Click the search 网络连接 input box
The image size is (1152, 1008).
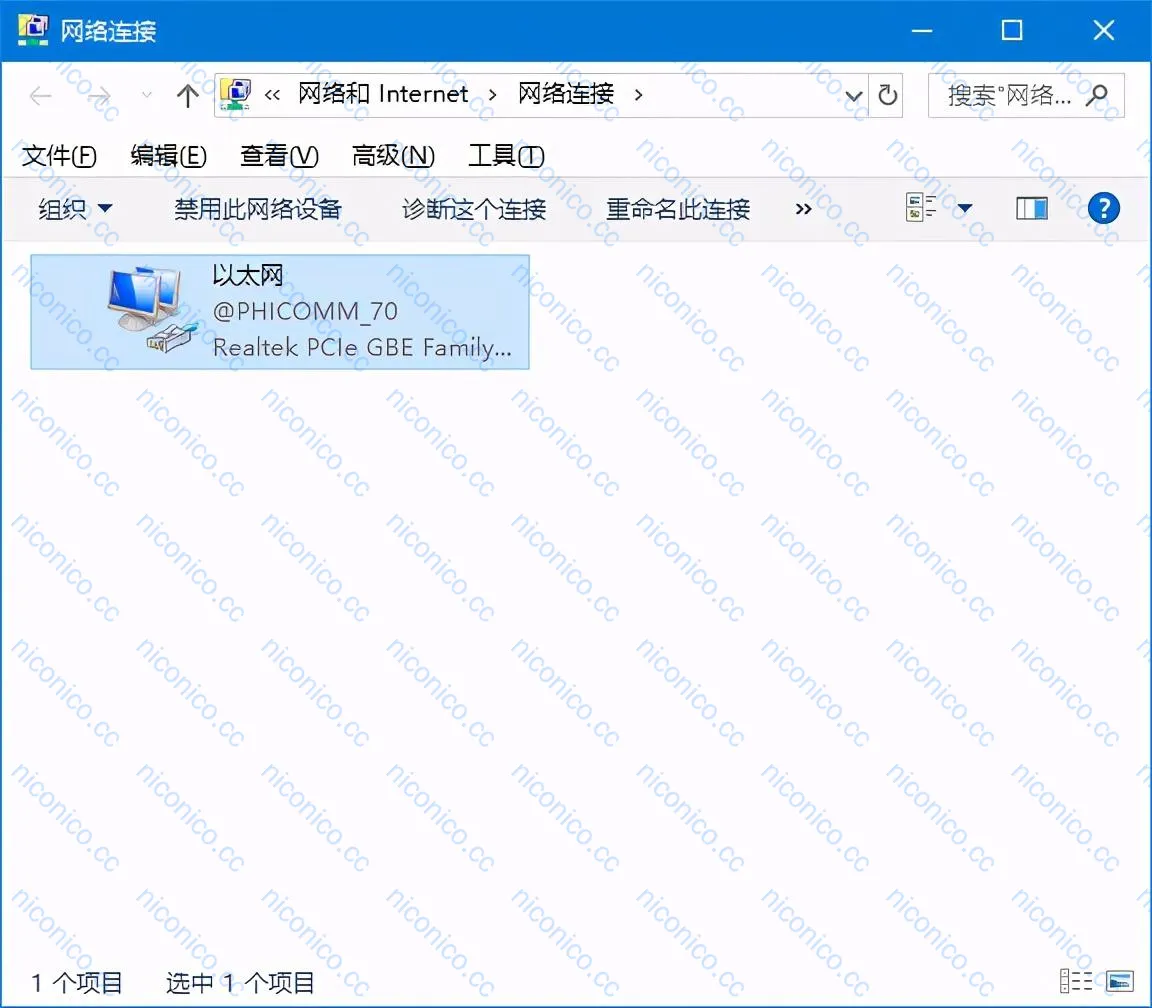pyautogui.click(x=1026, y=95)
